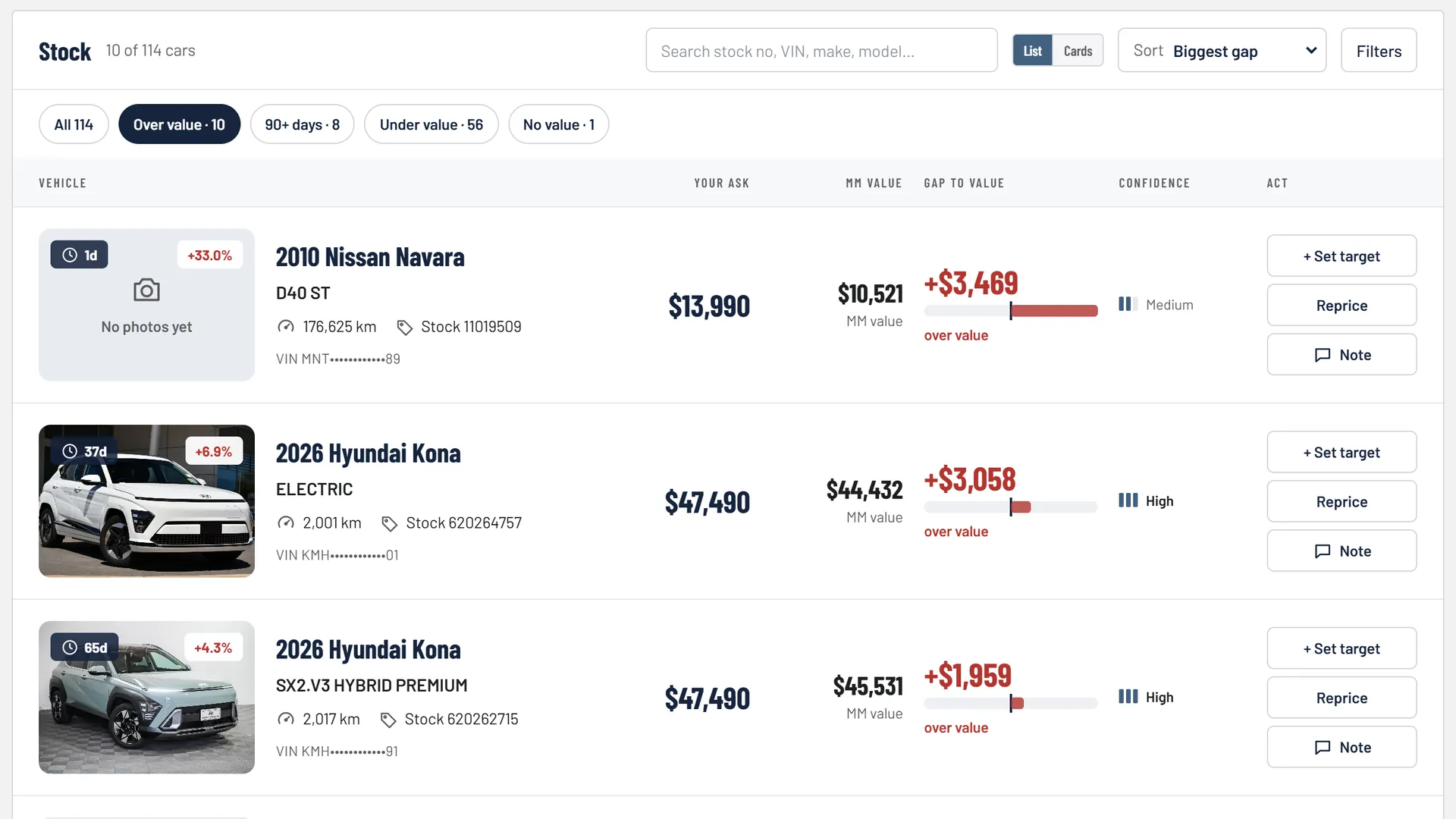Click the CONFIDENCE column header
The image size is (1456, 819).
(1154, 184)
